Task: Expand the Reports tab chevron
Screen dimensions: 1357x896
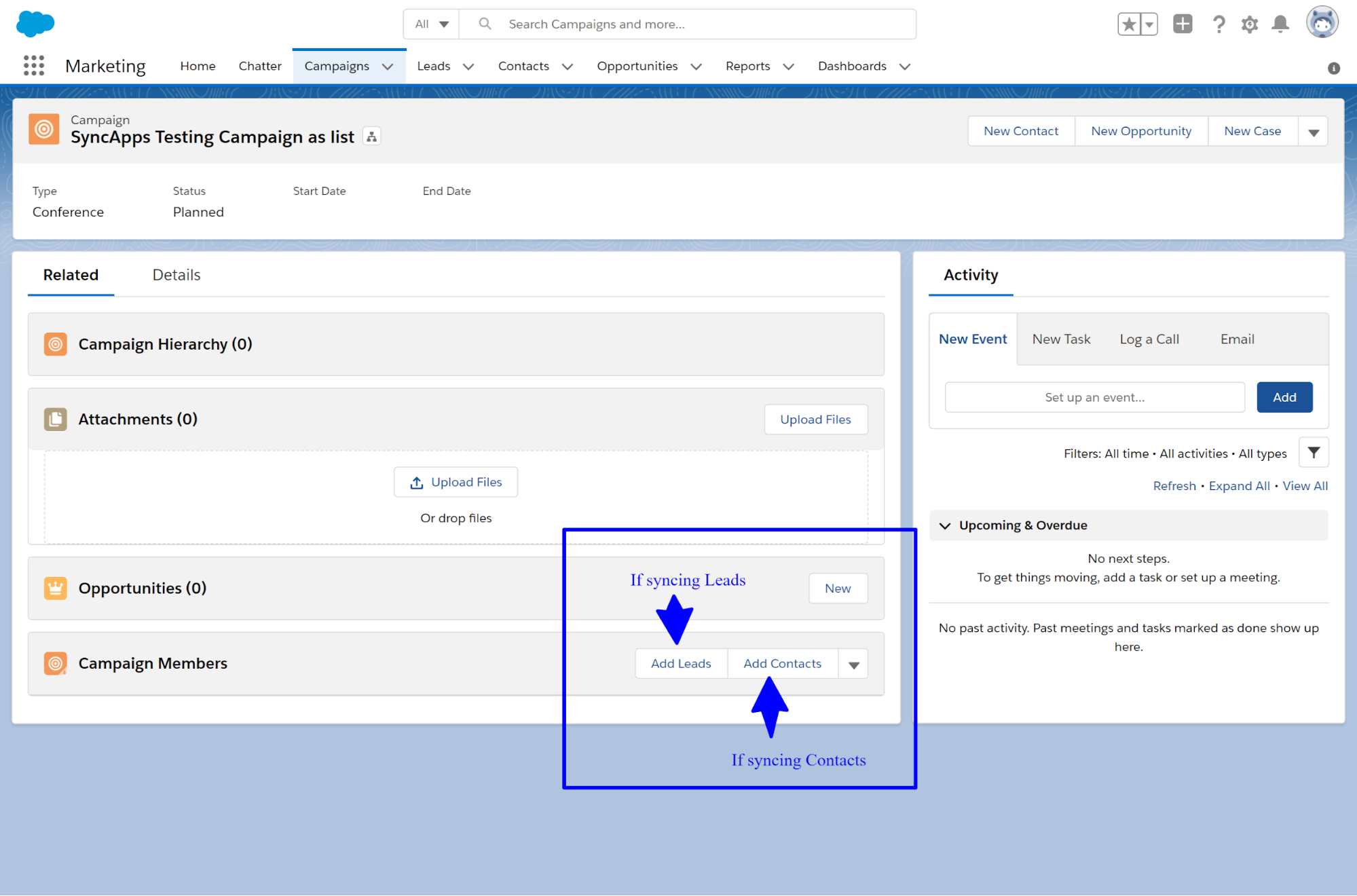Action: pyautogui.click(x=788, y=67)
